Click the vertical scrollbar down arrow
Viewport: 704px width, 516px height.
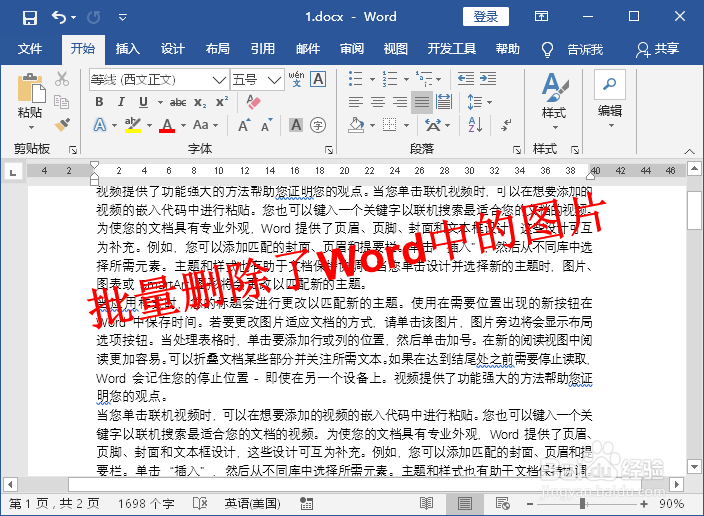[695, 467]
